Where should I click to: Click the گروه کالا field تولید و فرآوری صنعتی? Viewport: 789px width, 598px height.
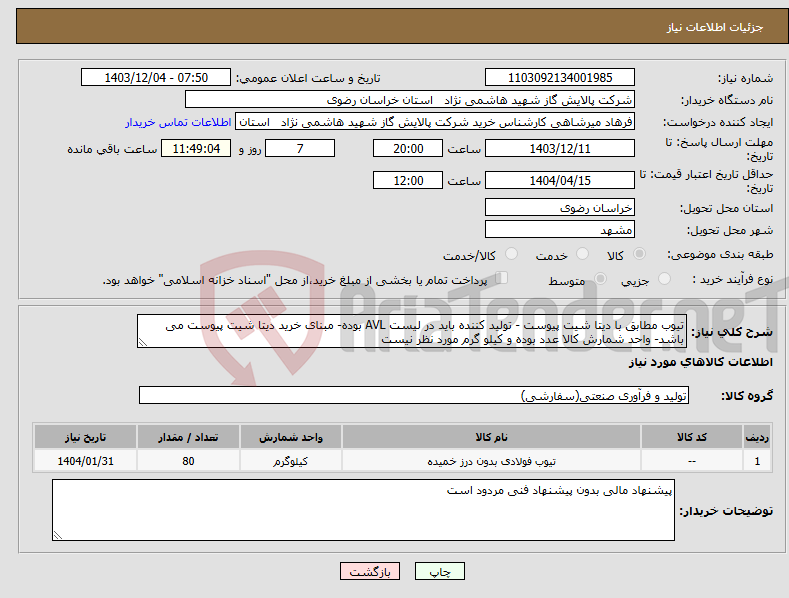414,396
